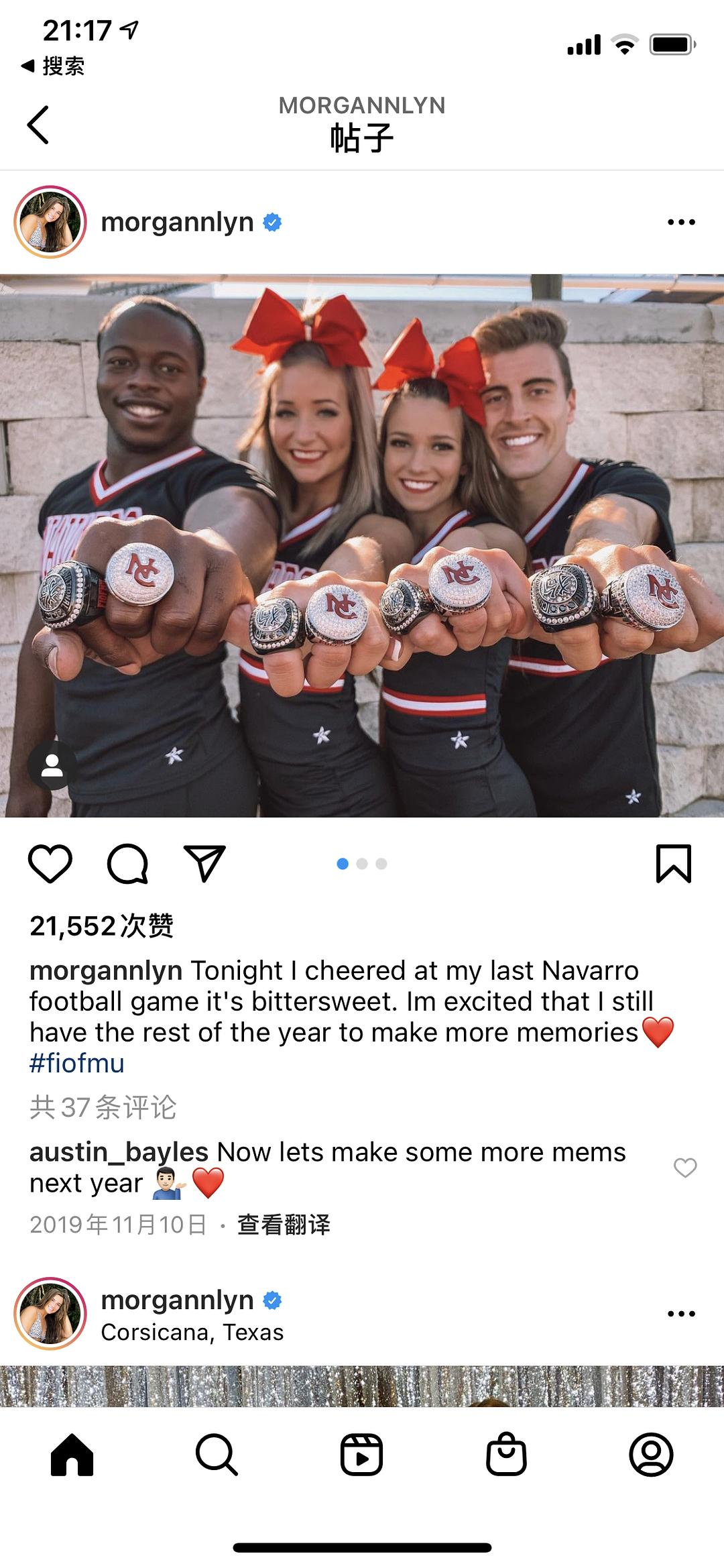Open the Search tab
Image resolution: width=724 pixels, height=1568 pixels.
click(x=217, y=1454)
